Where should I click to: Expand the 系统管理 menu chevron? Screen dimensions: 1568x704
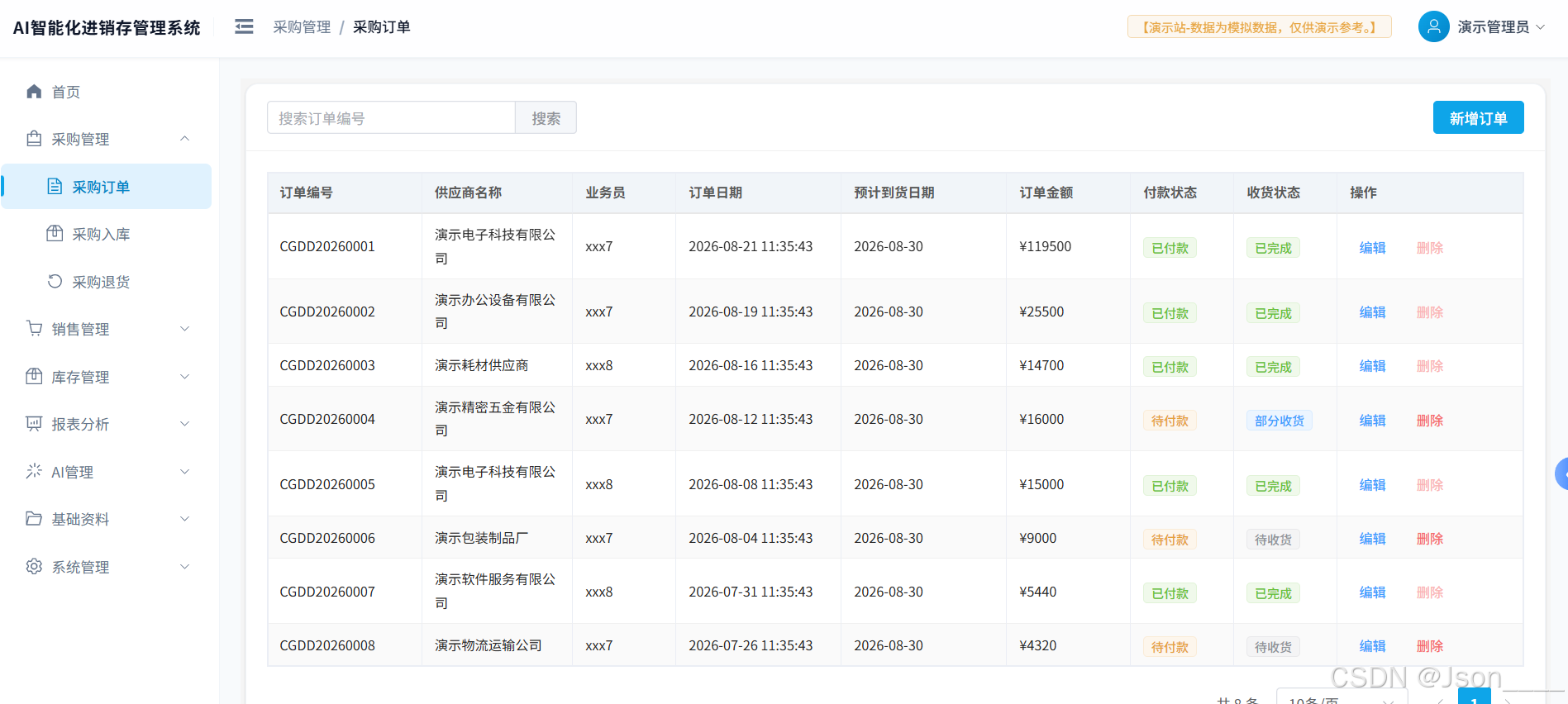(x=185, y=567)
